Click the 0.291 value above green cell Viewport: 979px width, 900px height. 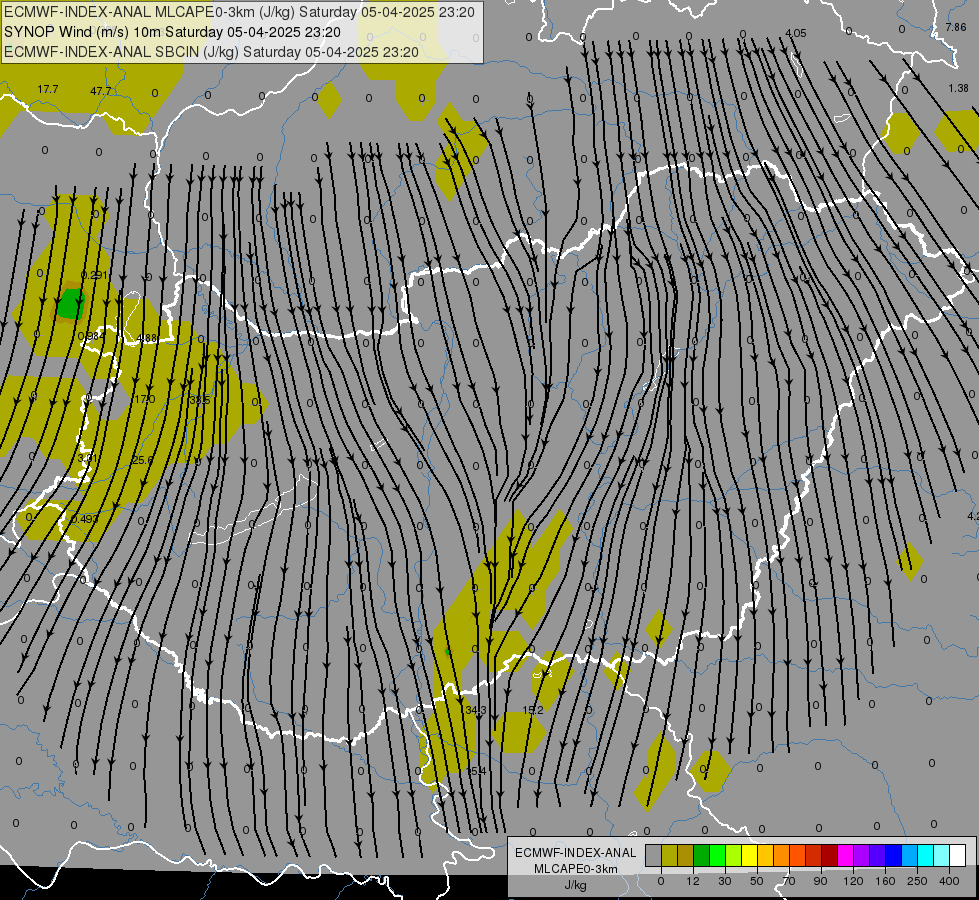pos(94,275)
